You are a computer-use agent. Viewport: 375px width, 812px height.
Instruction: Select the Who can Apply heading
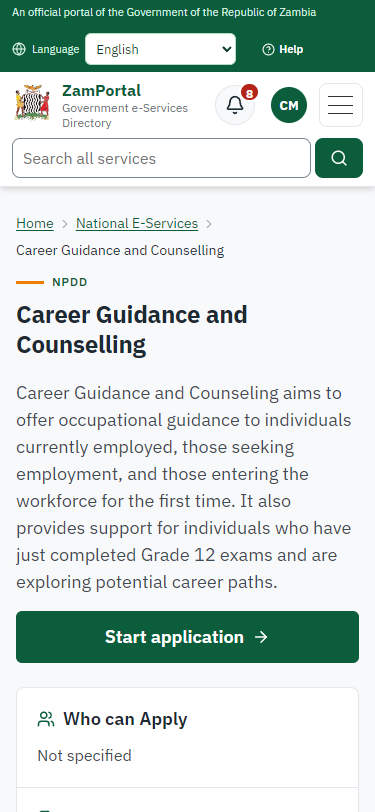point(125,719)
